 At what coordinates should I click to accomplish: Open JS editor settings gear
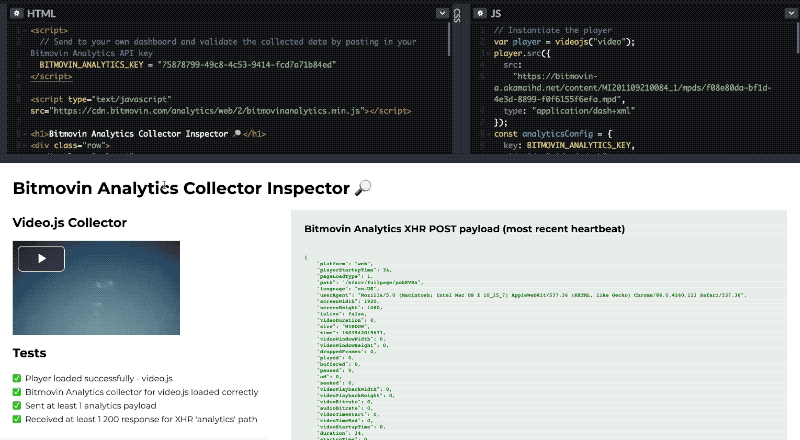pyautogui.click(x=480, y=13)
